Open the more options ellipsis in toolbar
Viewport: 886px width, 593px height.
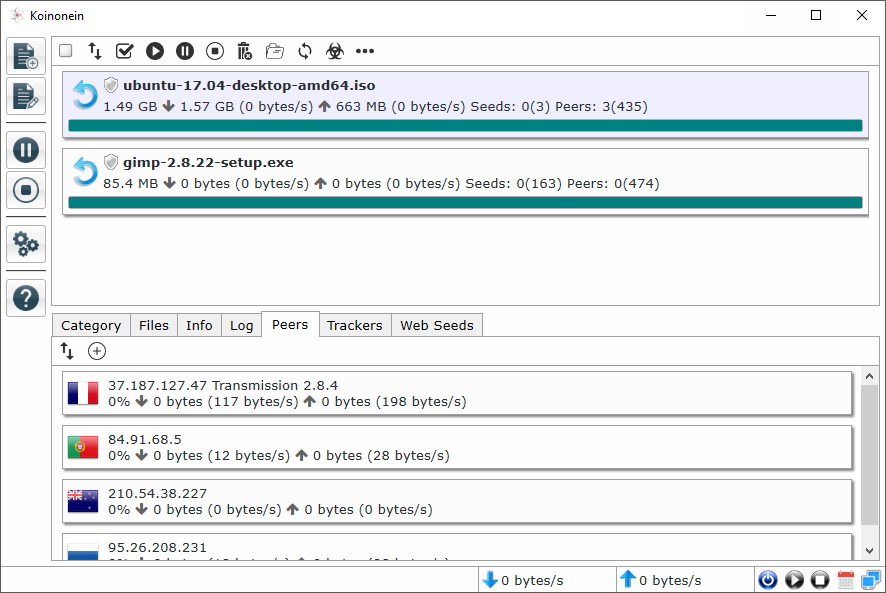click(x=365, y=51)
